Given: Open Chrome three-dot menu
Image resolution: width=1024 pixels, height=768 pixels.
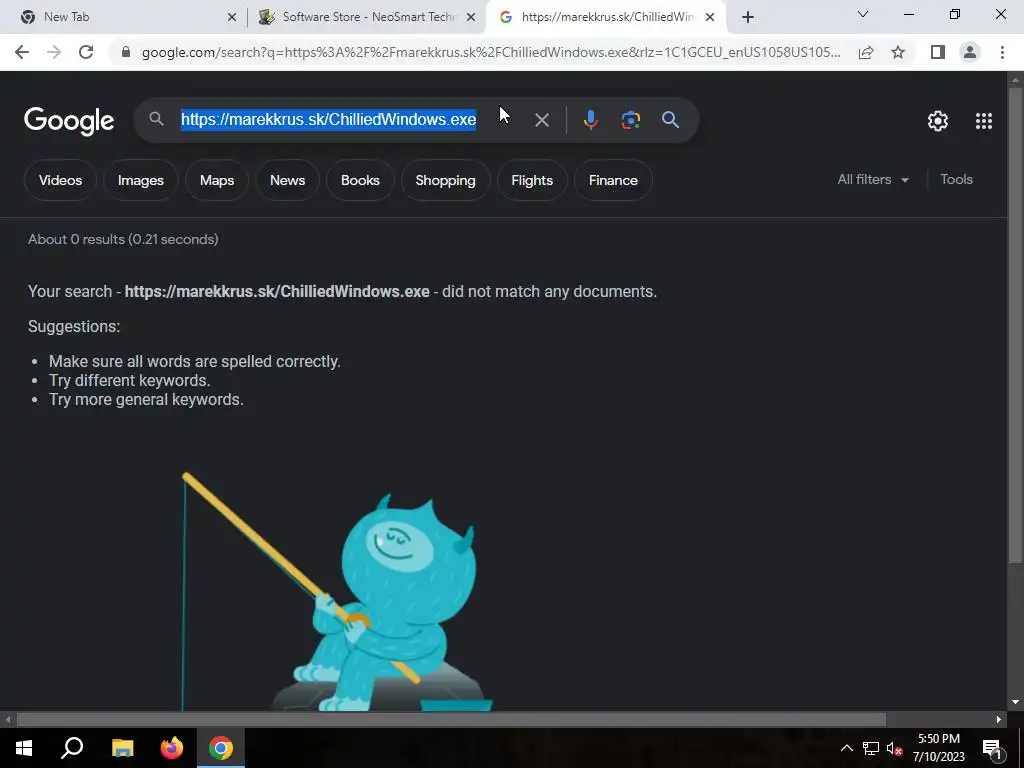Looking at the screenshot, I should click(x=1002, y=52).
